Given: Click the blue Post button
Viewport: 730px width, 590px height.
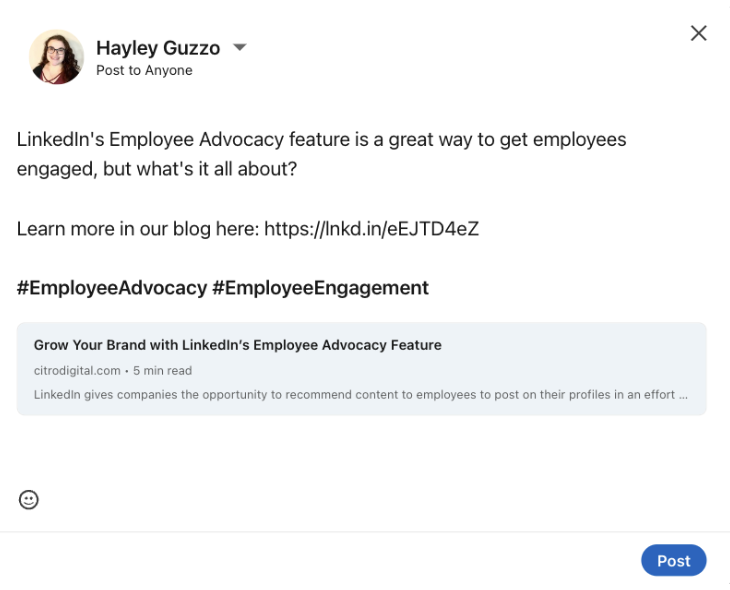Looking at the screenshot, I should (673, 560).
